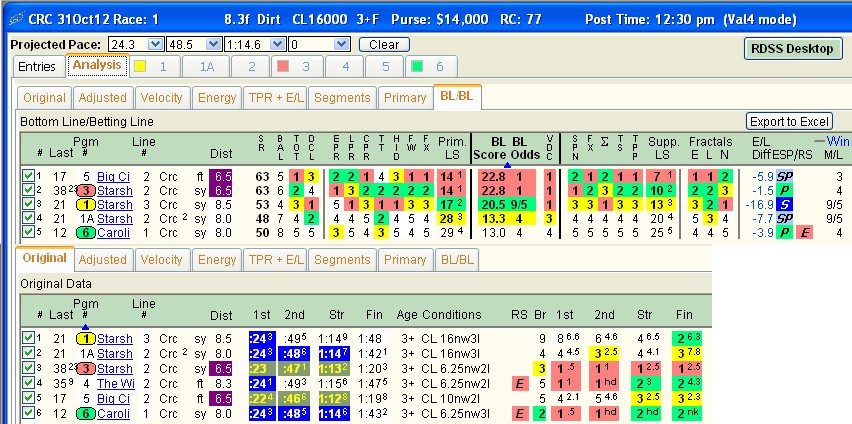Click the green P badge beside -3.9
Viewport: 852px width, 424px height.
[784, 233]
